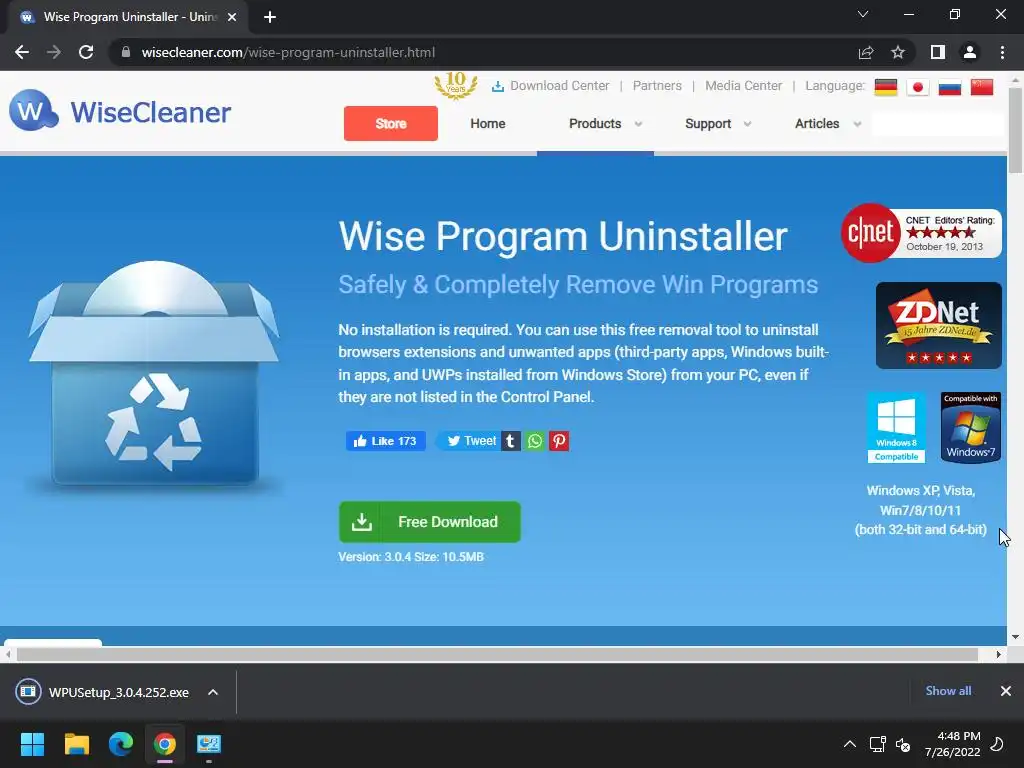Open network status tray icon
This screenshot has height=768, width=1024.
pos(877,744)
